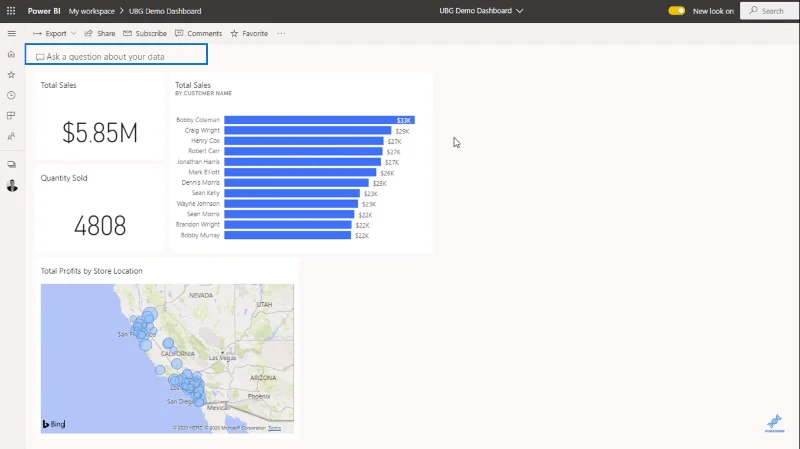
Task: Open the Quantity Sold 4808 card
Action: 100,209
